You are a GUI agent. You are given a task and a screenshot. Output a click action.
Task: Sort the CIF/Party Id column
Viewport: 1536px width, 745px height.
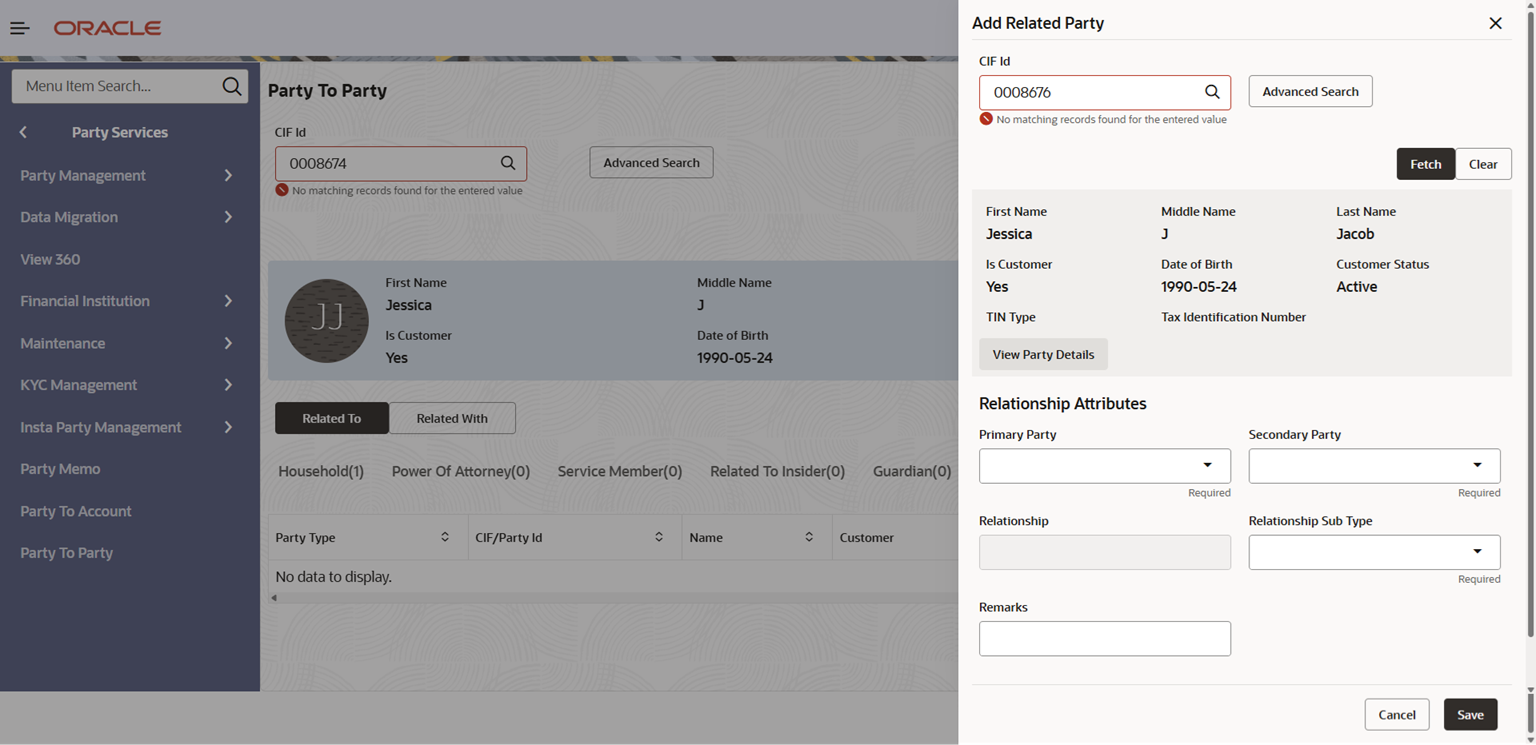point(659,538)
